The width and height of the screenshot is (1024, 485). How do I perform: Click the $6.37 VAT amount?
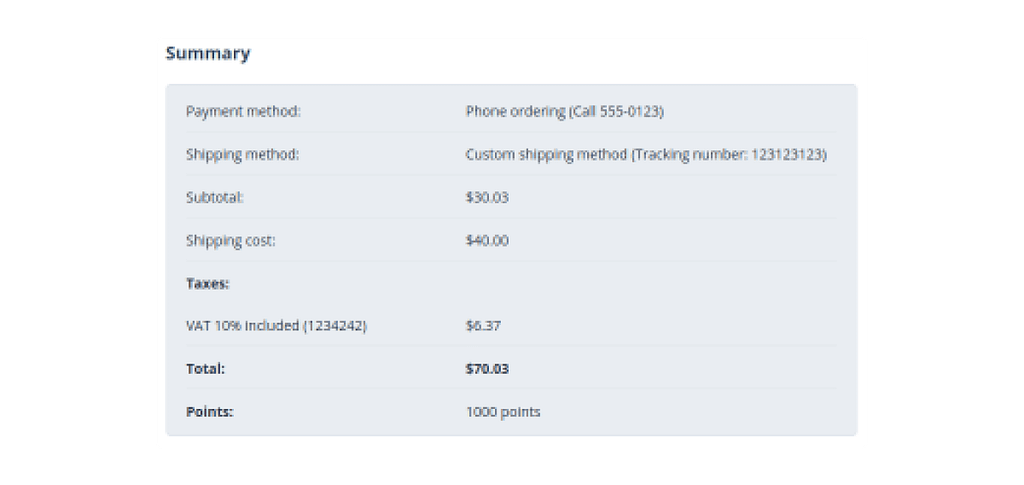(x=483, y=326)
